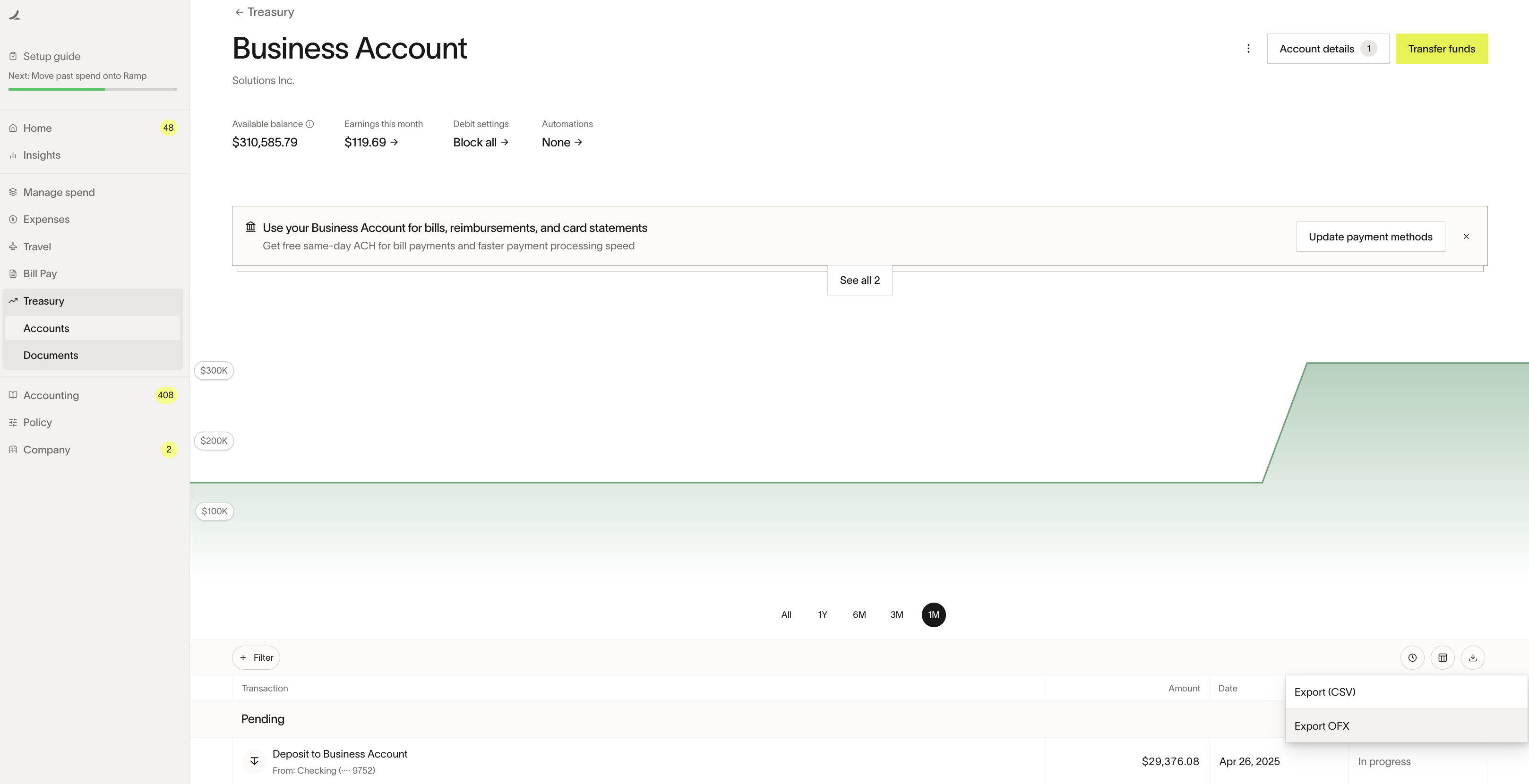This screenshot has width=1529, height=784.
Task: Click the Date column header
Action: [1228, 689]
